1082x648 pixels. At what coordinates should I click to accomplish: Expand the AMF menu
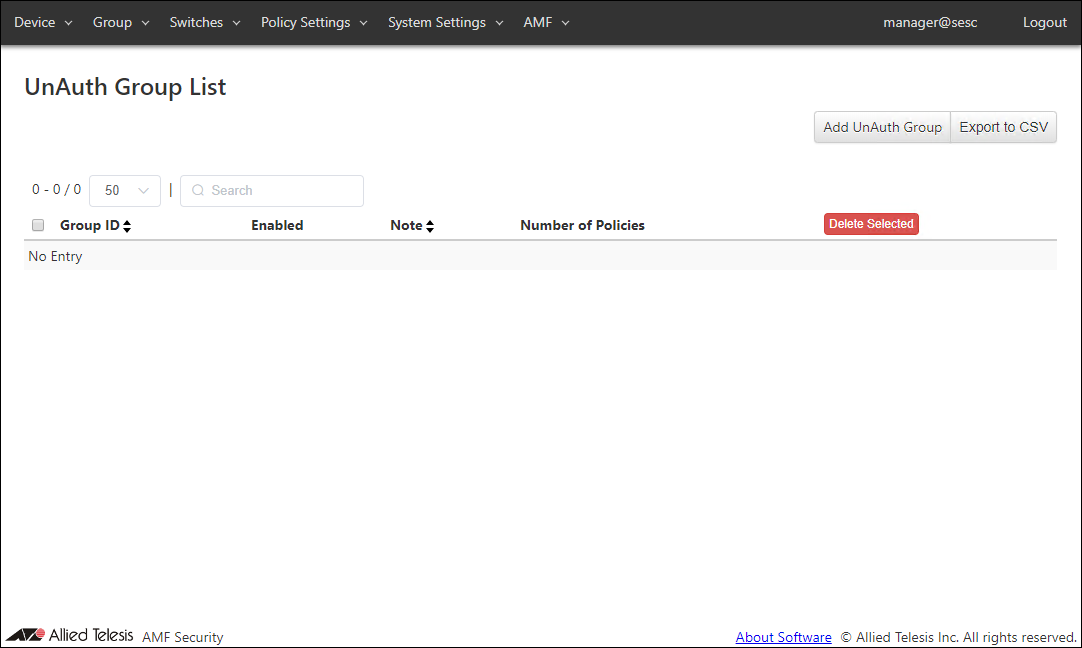tap(546, 22)
